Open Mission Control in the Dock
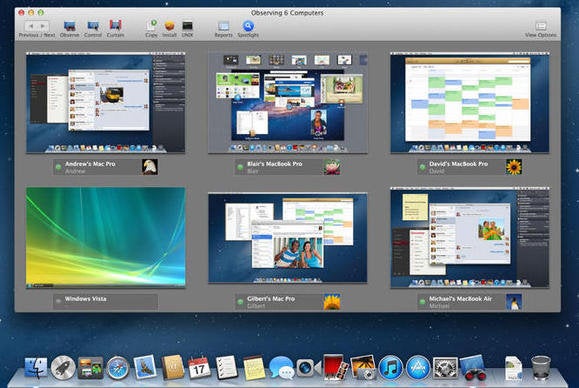This screenshot has width=579, height=388. tap(90, 368)
